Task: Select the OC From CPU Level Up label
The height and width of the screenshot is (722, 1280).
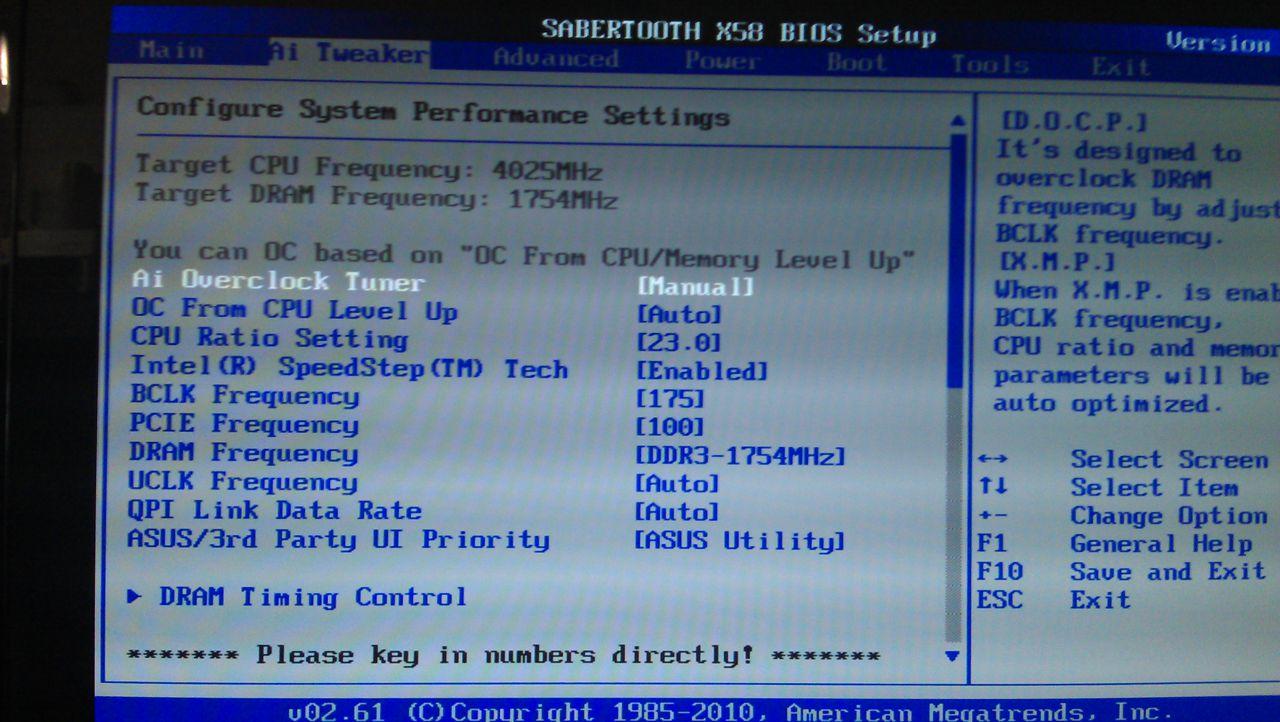Action: coord(295,310)
